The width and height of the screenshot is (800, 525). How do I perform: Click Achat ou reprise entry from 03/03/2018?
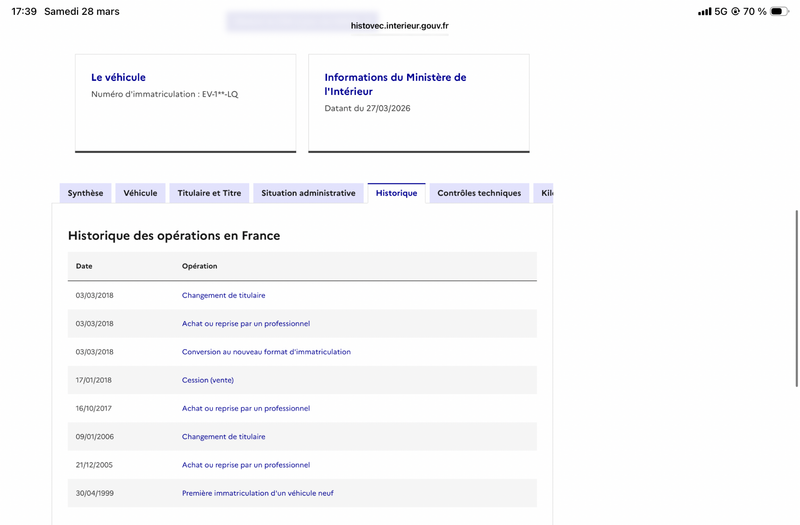(246, 324)
